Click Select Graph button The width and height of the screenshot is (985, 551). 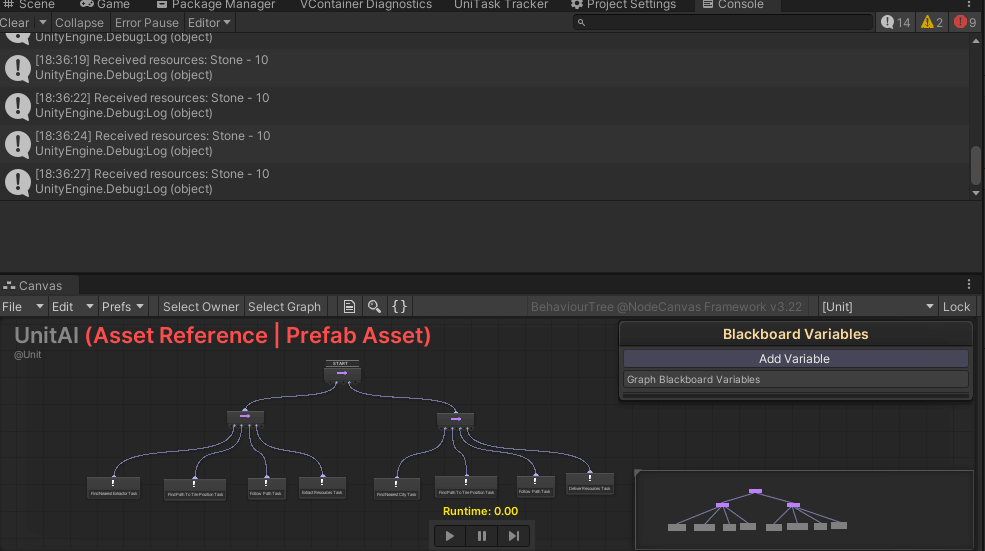pyautogui.click(x=284, y=307)
